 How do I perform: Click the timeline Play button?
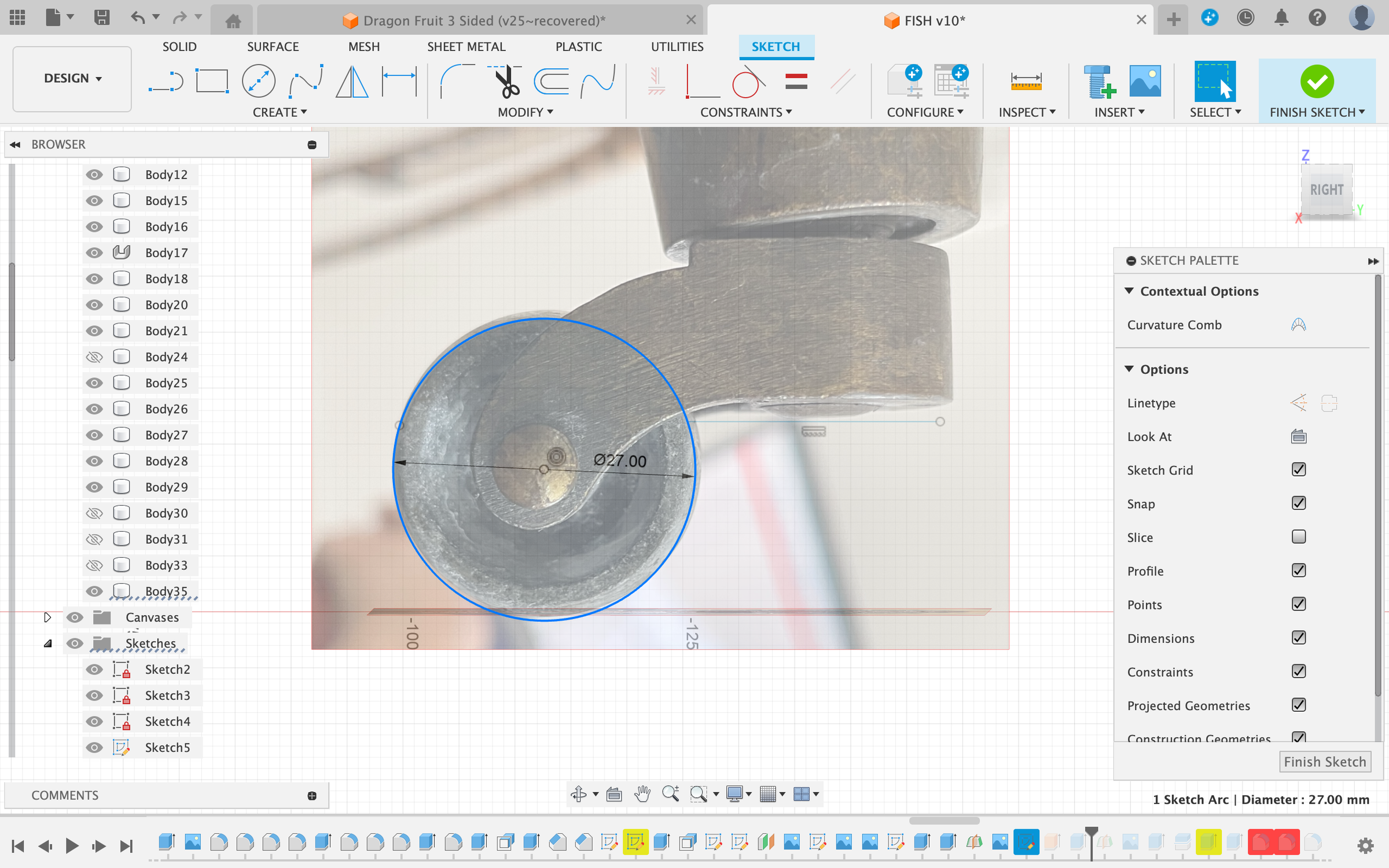tap(72, 846)
